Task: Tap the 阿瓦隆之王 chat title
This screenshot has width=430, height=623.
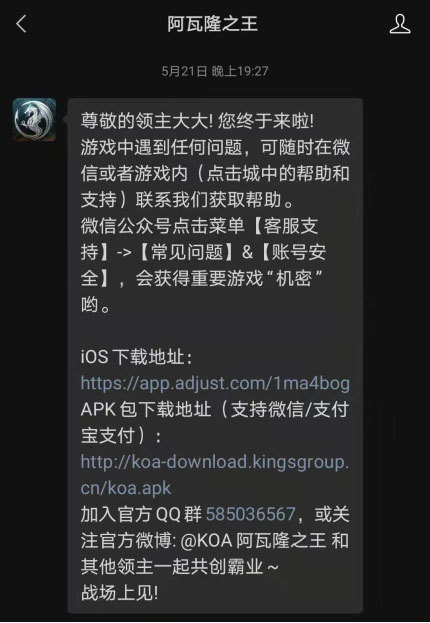Action: 213,24
